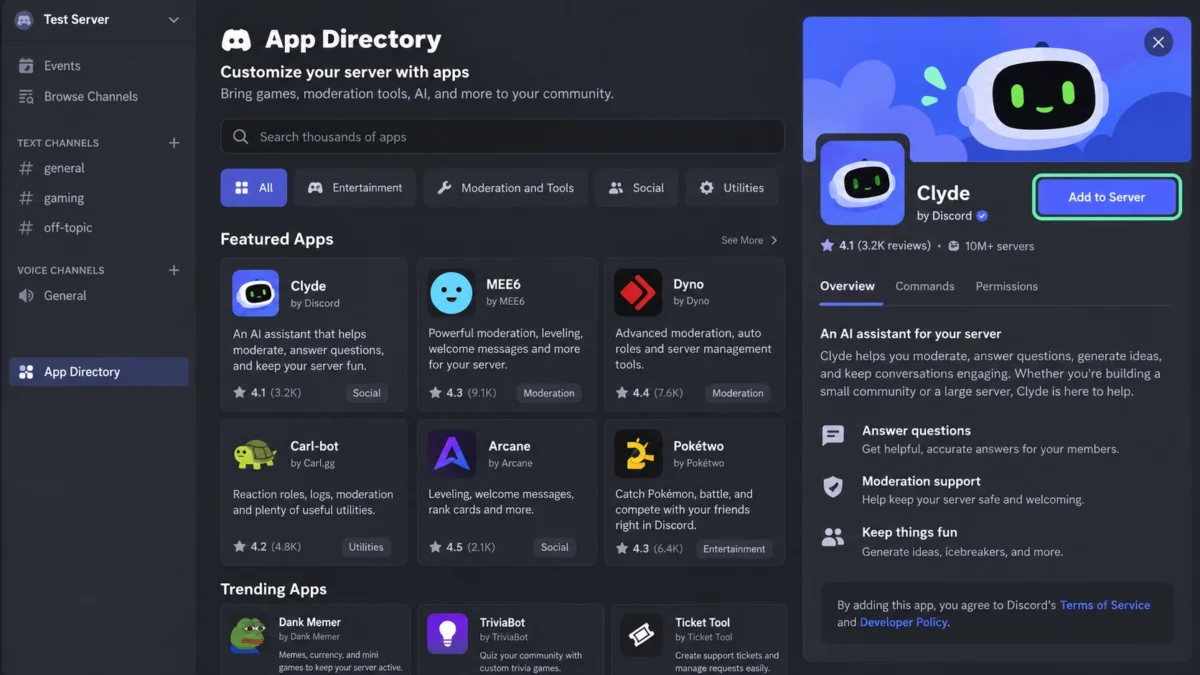Click the Moderation tag on Dyno card
1200x675 pixels.
(x=737, y=393)
